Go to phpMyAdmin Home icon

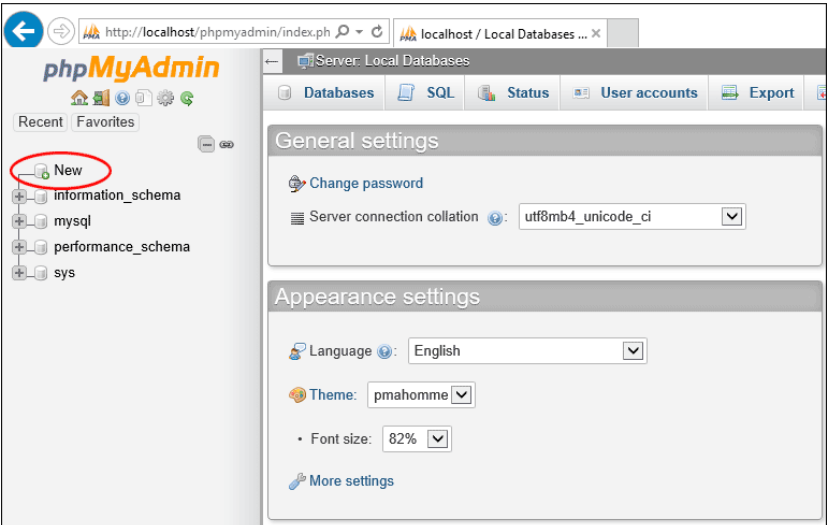[x=79, y=98]
